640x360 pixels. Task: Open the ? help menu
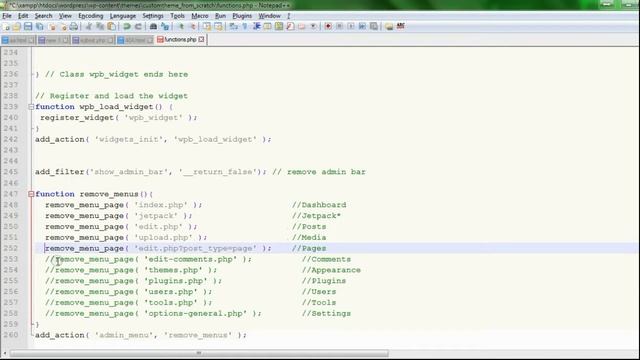[x=289, y=16]
